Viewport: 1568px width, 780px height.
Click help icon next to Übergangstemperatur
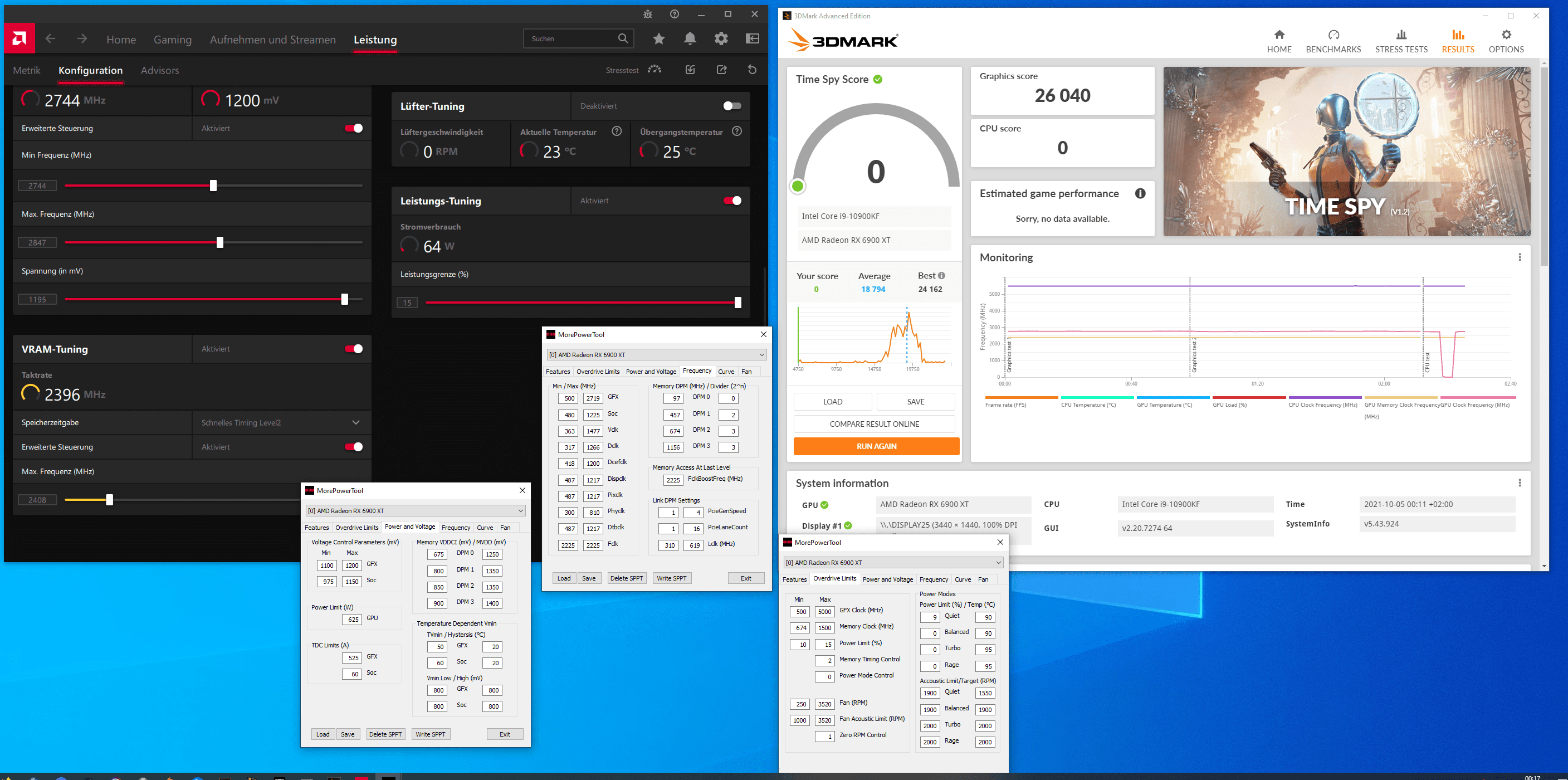(737, 131)
